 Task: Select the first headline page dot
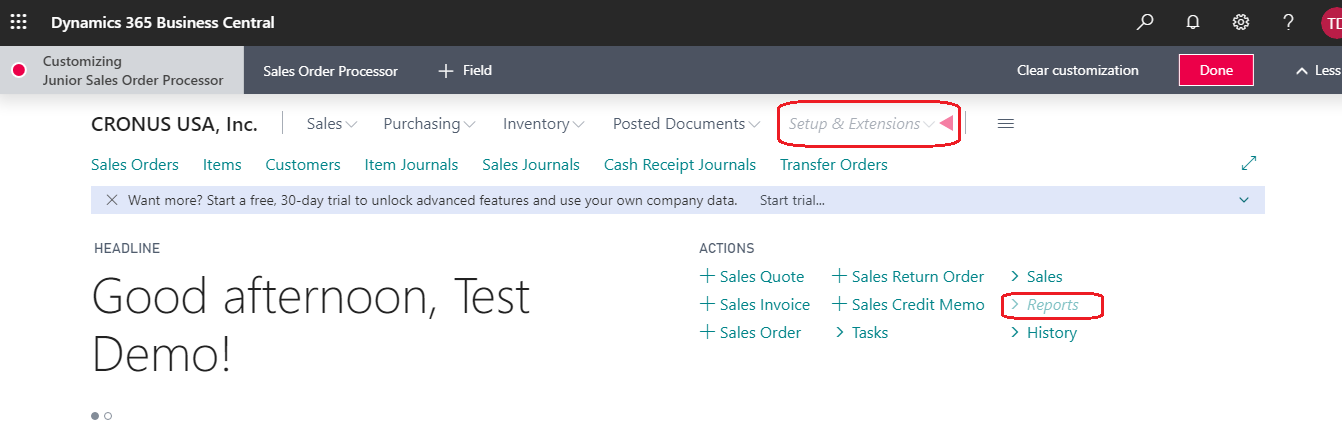(x=95, y=416)
